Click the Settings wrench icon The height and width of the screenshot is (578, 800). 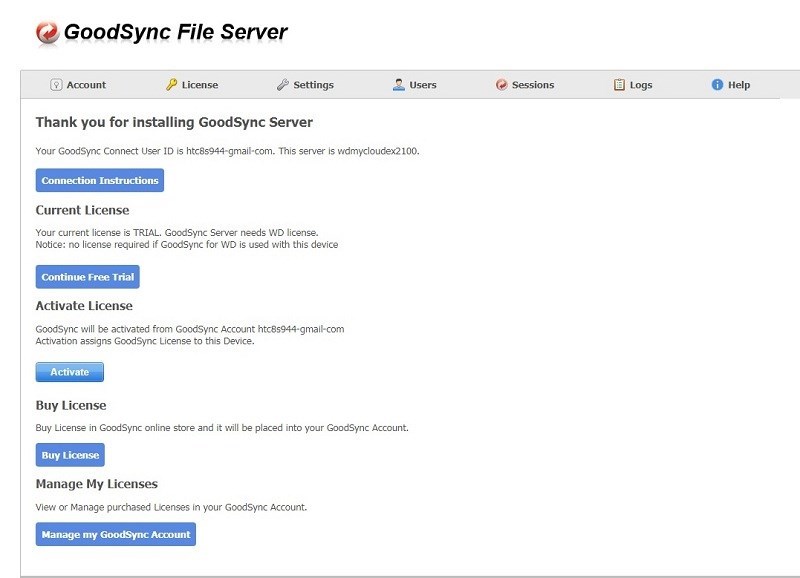(x=283, y=85)
